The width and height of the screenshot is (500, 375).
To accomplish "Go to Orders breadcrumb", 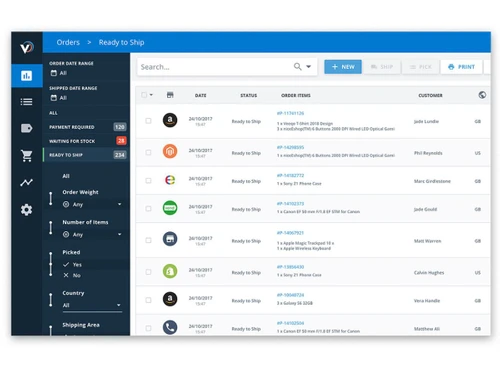I will pyautogui.click(x=68, y=42).
